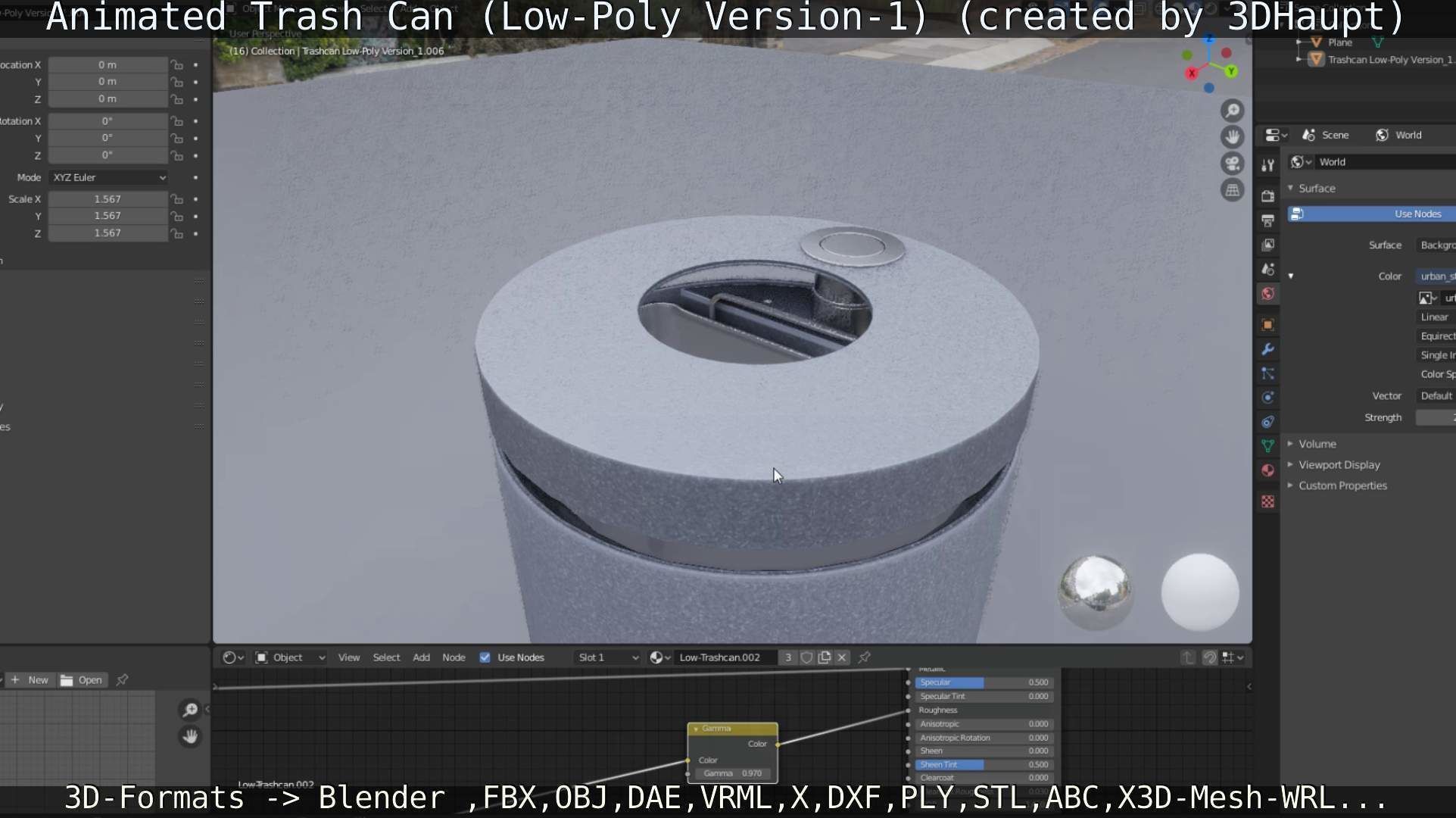Switch perspective/orthographic with the grid icon

pyautogui.click(x=1233, y=190)
